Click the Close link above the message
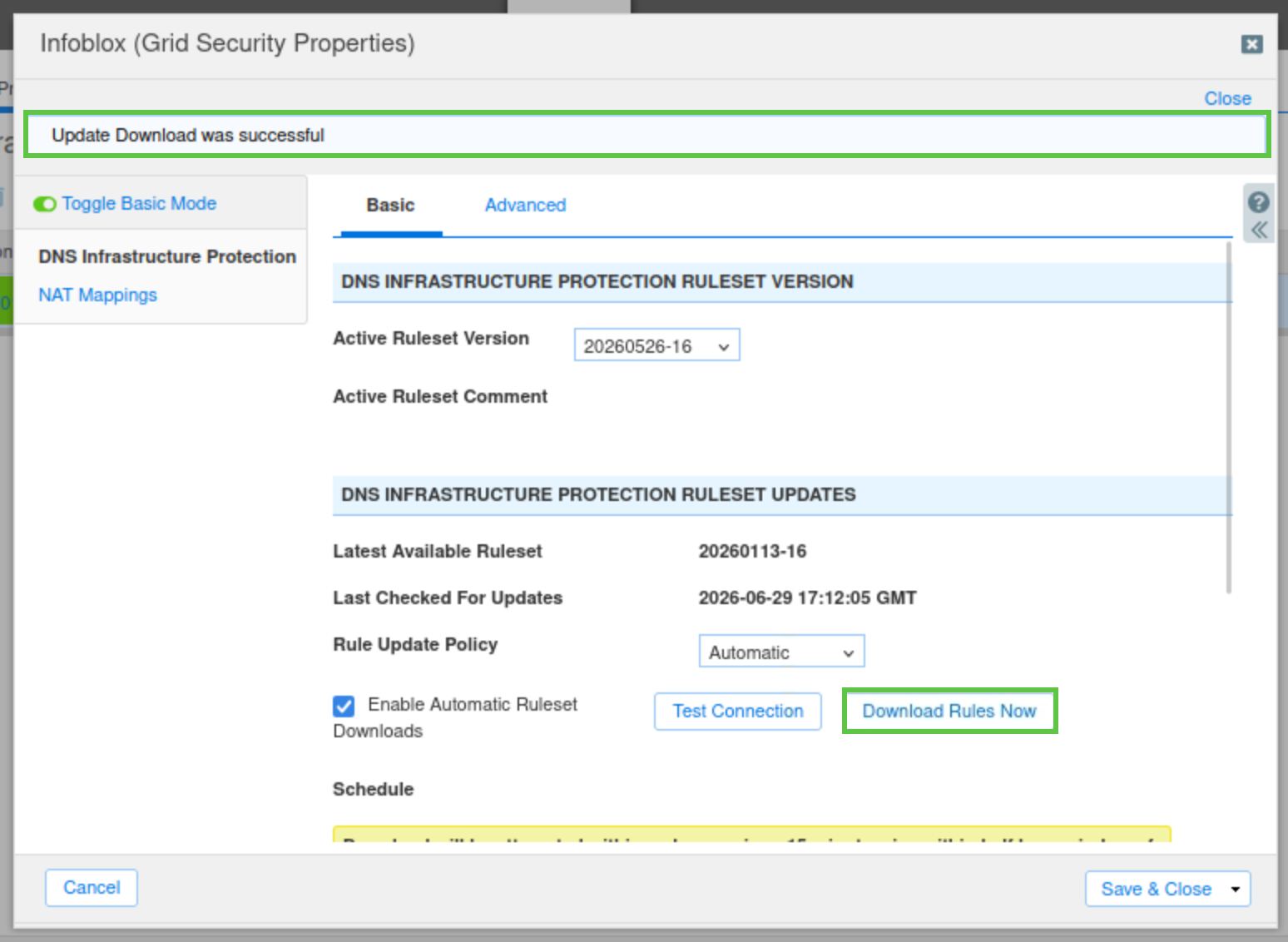 1227,98
